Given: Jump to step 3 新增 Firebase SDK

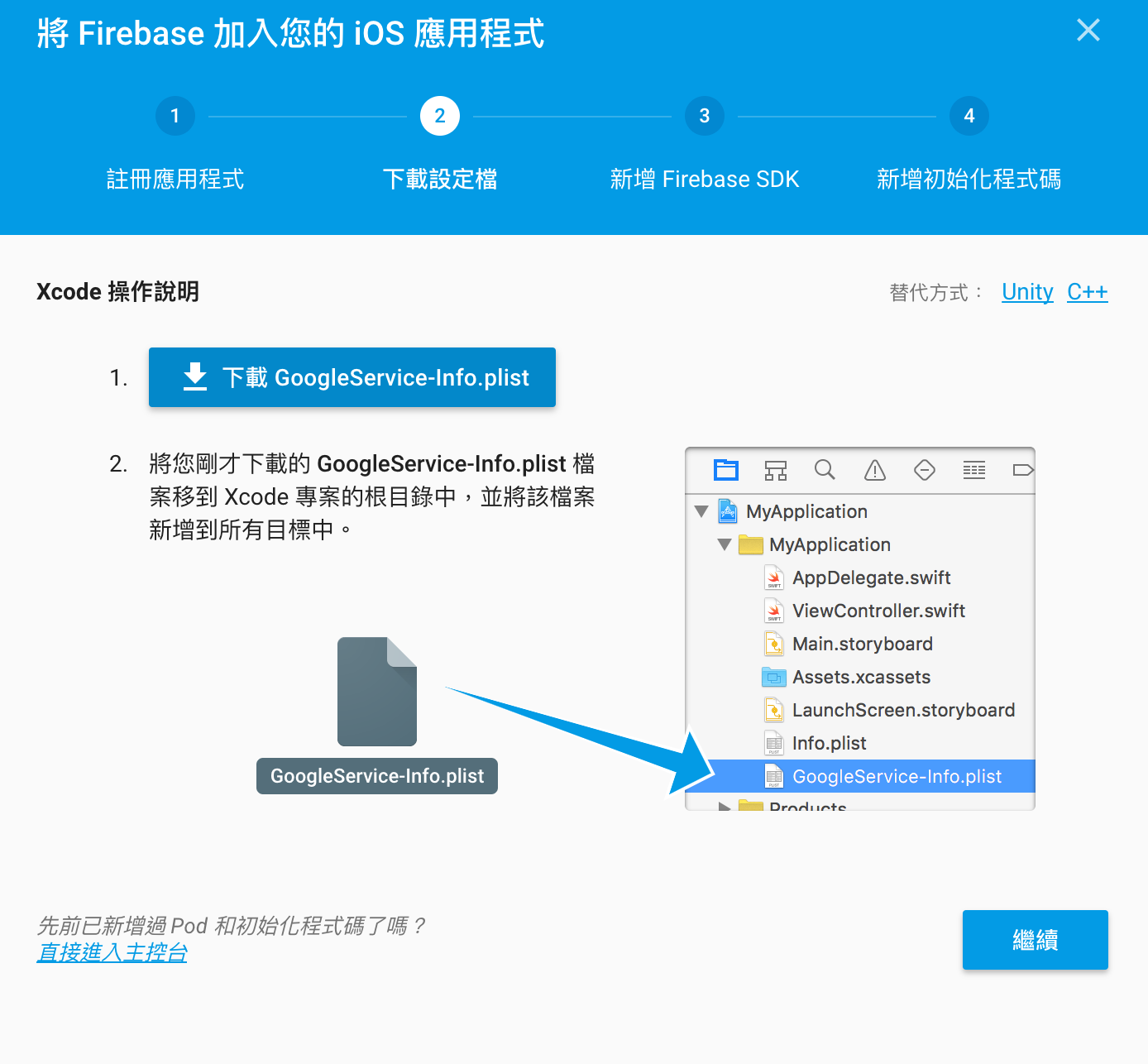Looking at the screenshot, I should (705, 116).
